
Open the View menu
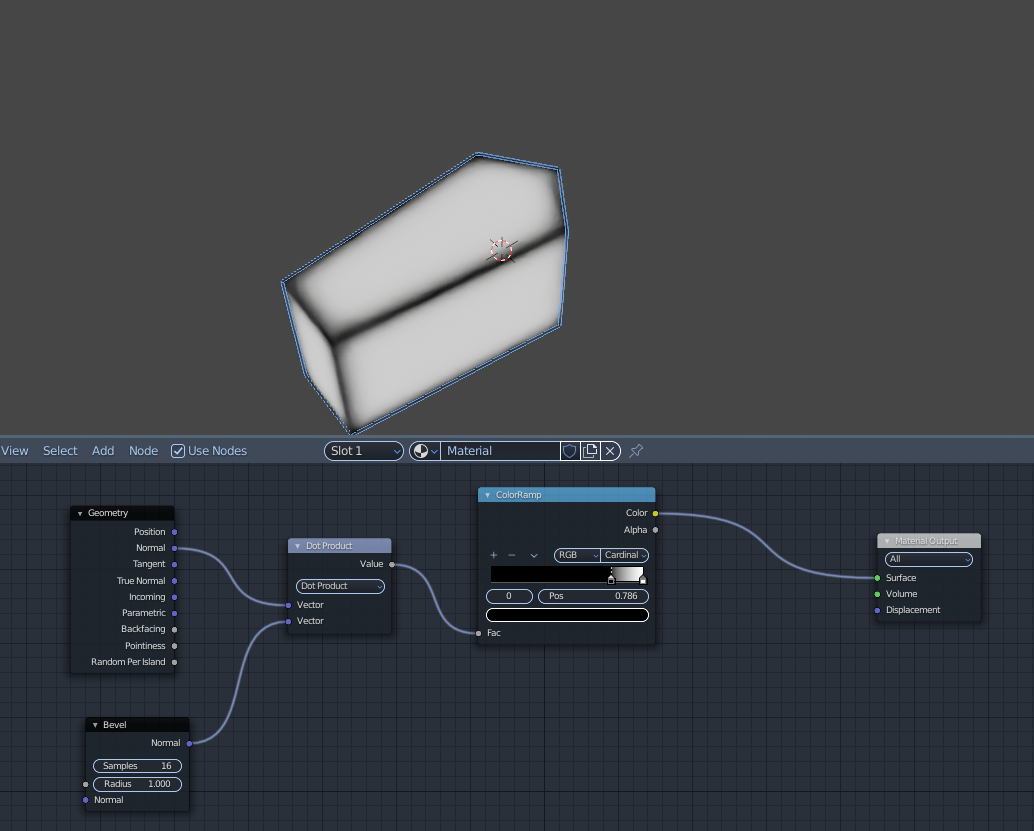[x=15, y=450]
